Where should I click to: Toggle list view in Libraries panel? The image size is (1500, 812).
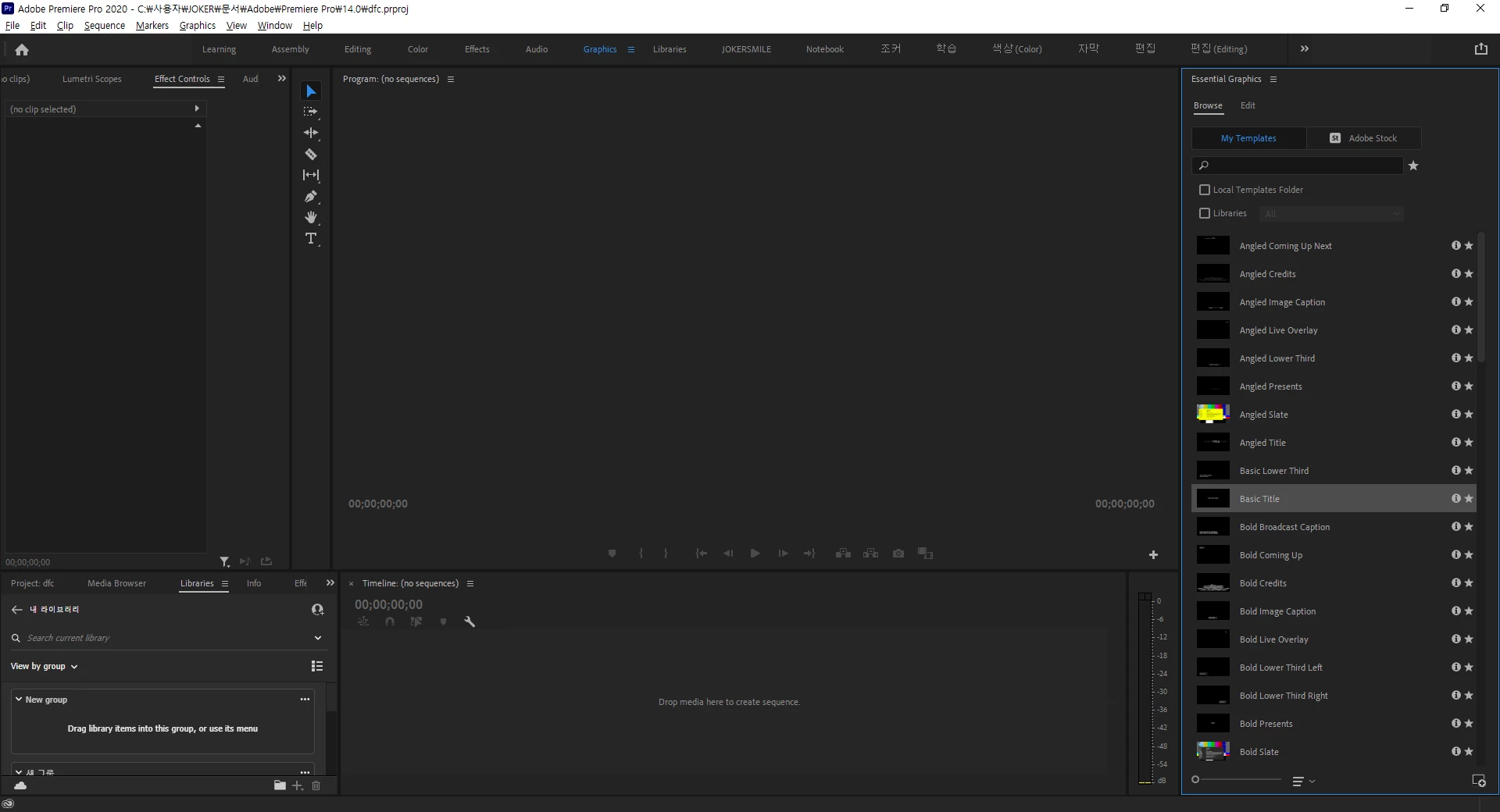pyautogui.click(x=317, y=666)
